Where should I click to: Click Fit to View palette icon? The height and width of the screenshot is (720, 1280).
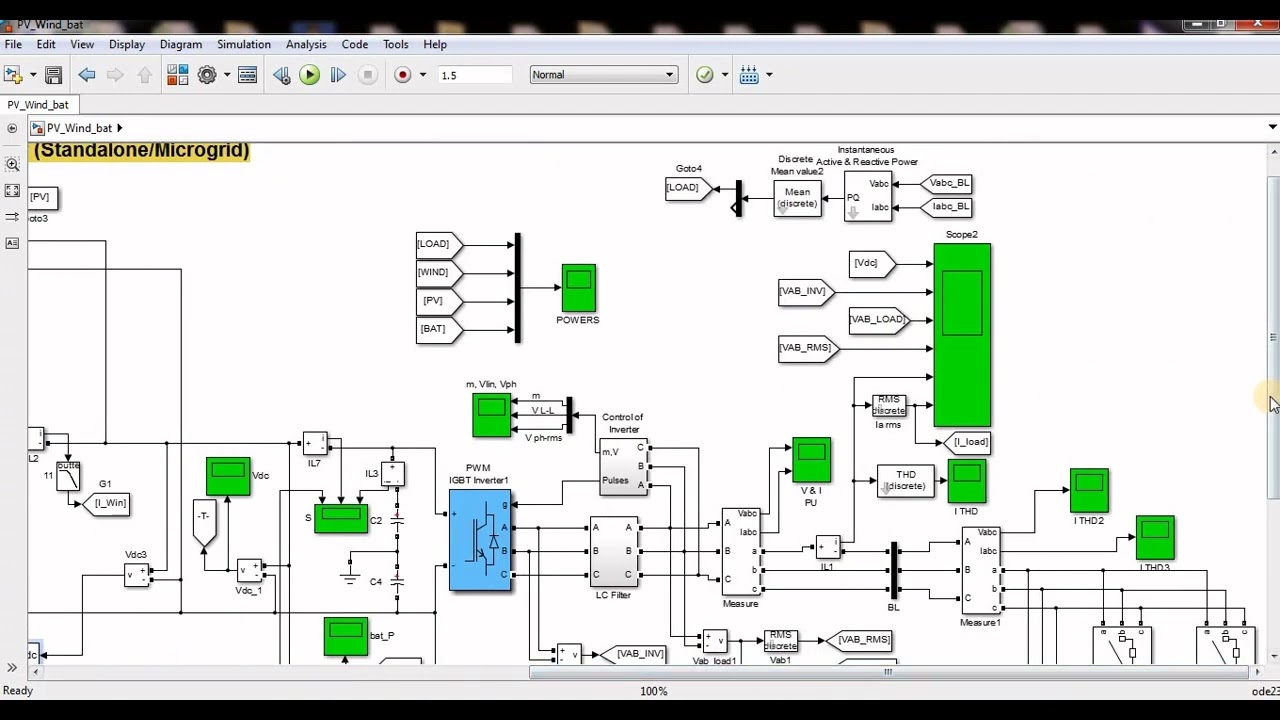pyautogui.click(x=12, y=190)
